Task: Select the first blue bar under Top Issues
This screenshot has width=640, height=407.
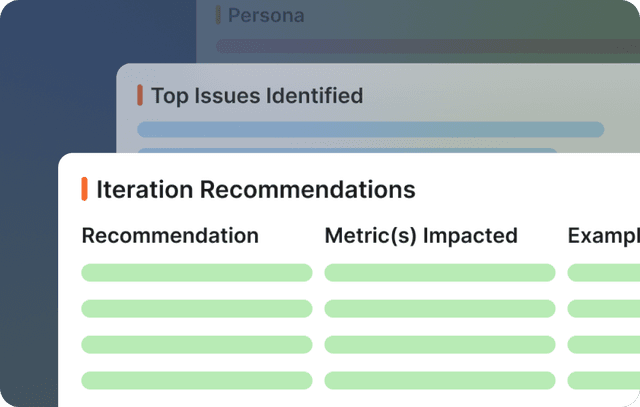Action: 370,129
